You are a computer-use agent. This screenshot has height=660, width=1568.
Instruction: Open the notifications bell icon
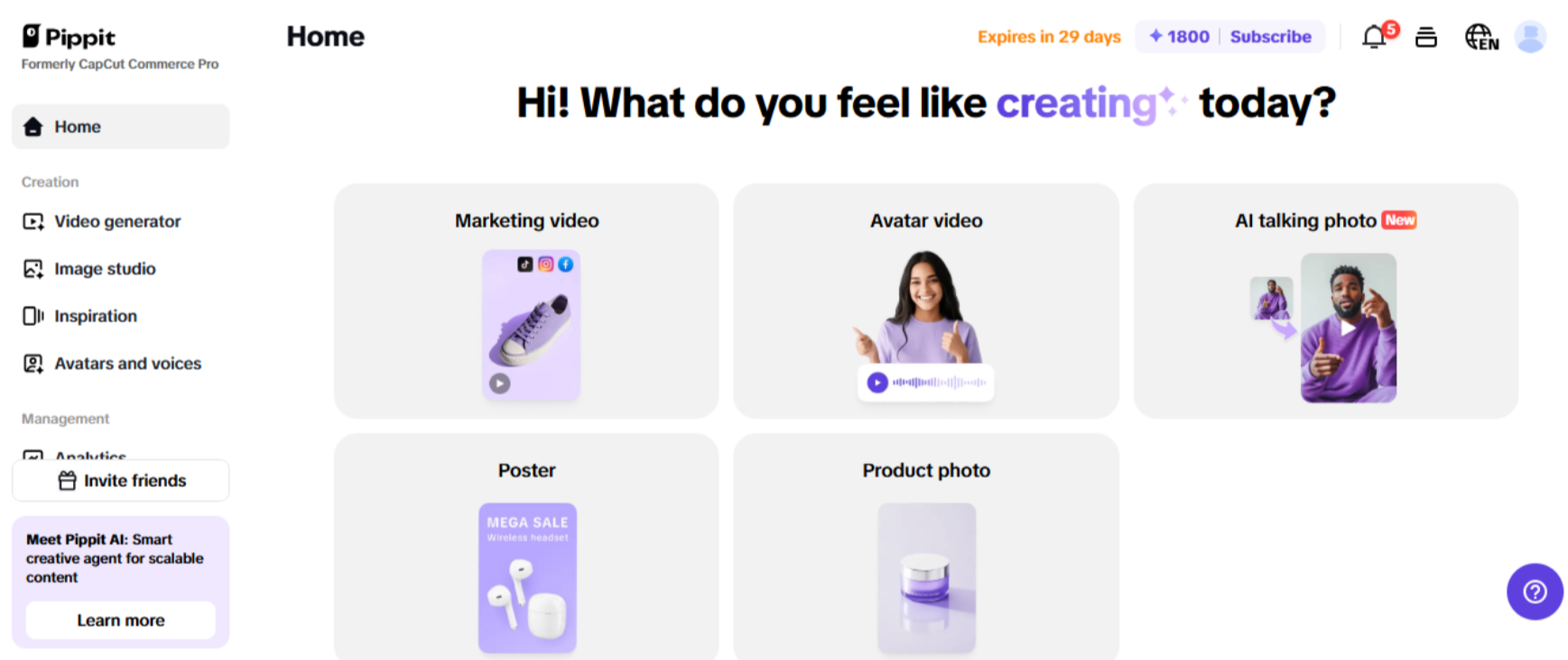(x=1375, y=37)
